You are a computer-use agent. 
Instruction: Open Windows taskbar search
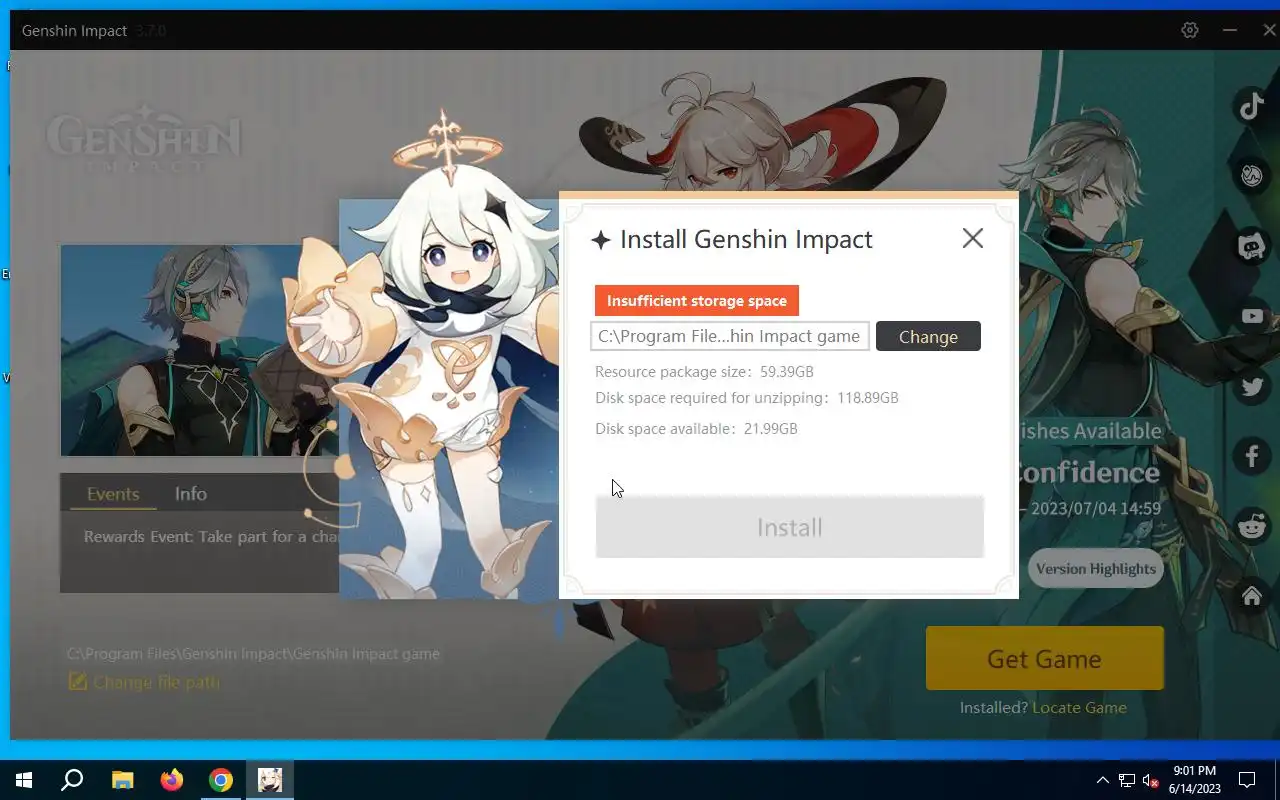[x=72, y=780]
